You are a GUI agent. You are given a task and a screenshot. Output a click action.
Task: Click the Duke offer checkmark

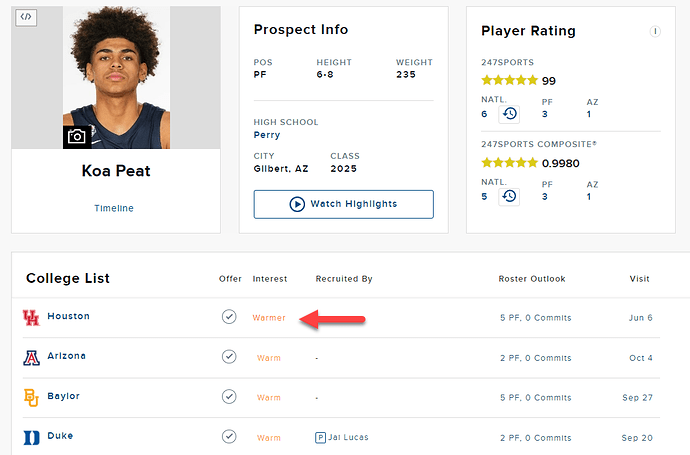pos(229,437)
